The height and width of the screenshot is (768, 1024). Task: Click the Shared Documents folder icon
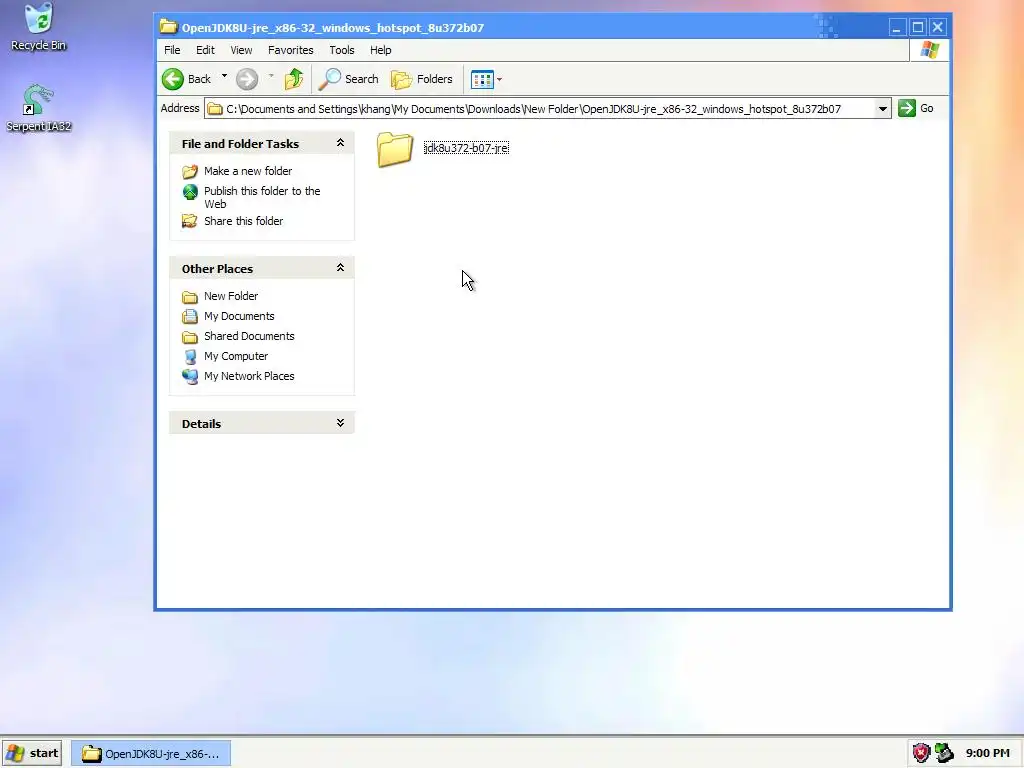pos(190,337)
